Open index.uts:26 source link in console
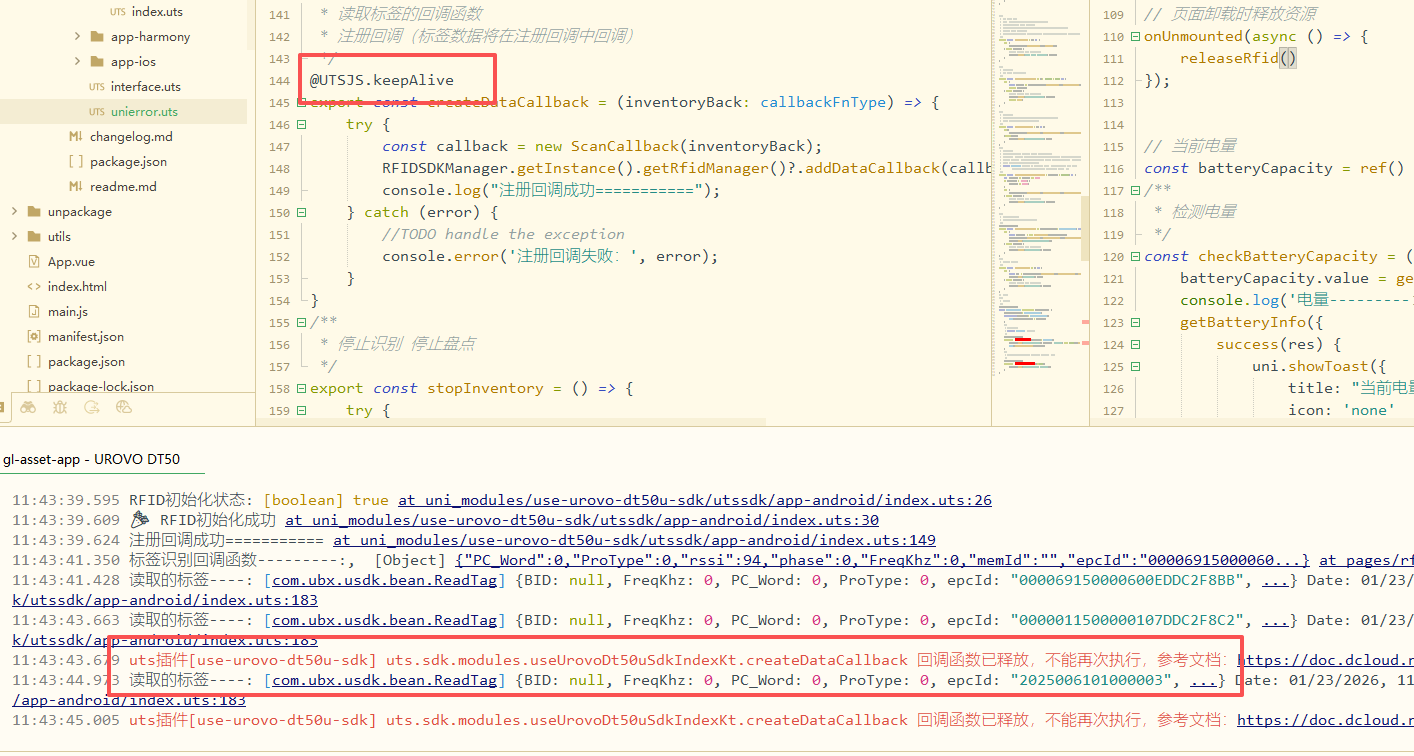The width and height of the screenshot is (1414, 756). (694, 500)
